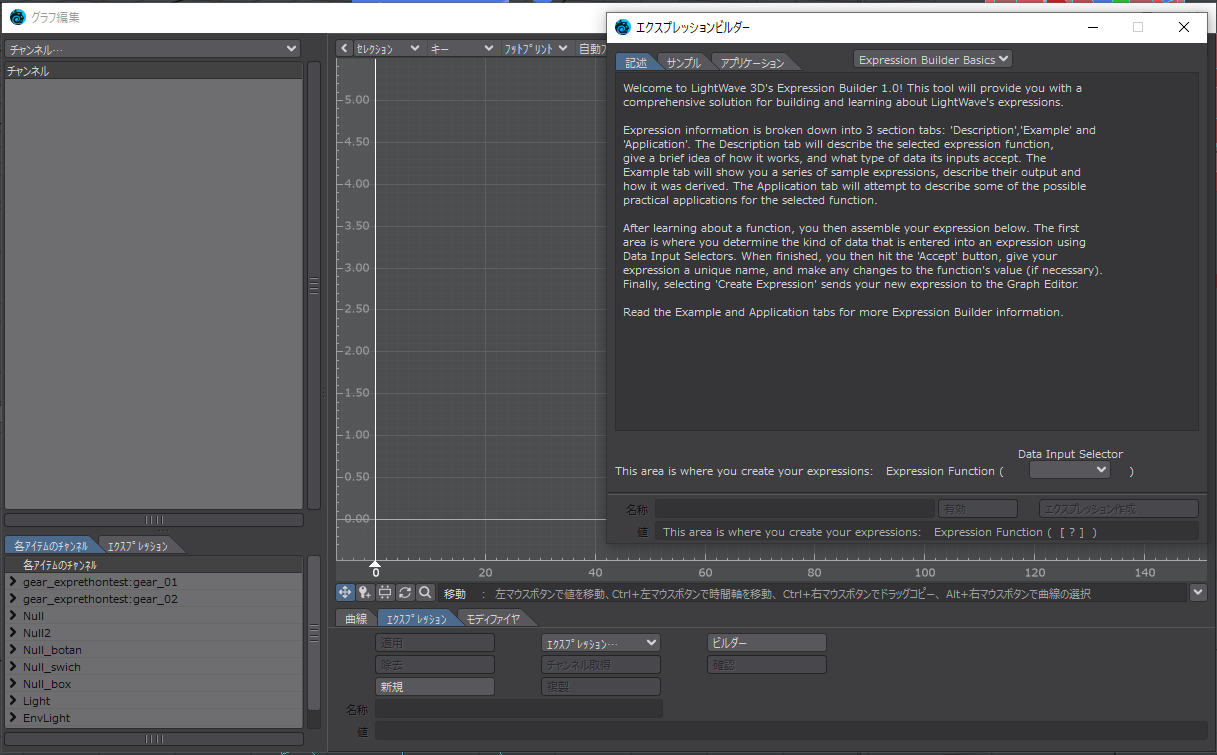1217x755 pixels.
Task: Click the 各アイテムのチャンネル list header
Action: click(x=154, y=565)
